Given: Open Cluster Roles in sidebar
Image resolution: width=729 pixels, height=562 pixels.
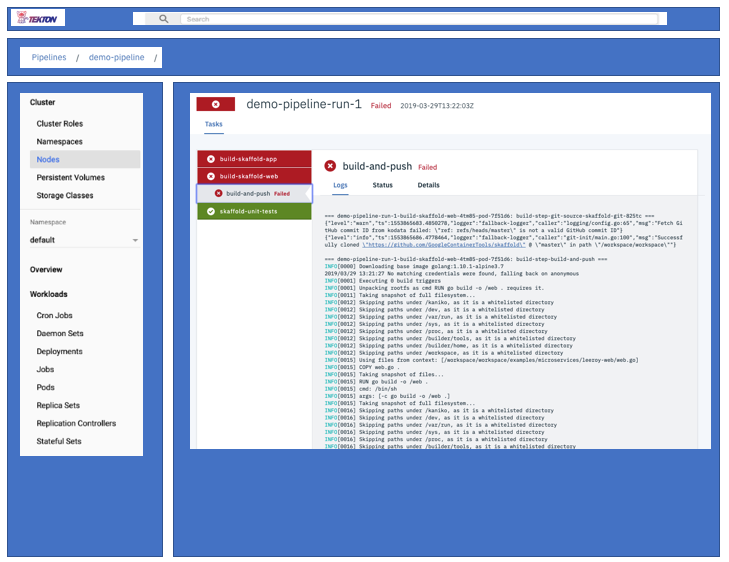Looking at the screenshot, I should [x=60, y=124].
